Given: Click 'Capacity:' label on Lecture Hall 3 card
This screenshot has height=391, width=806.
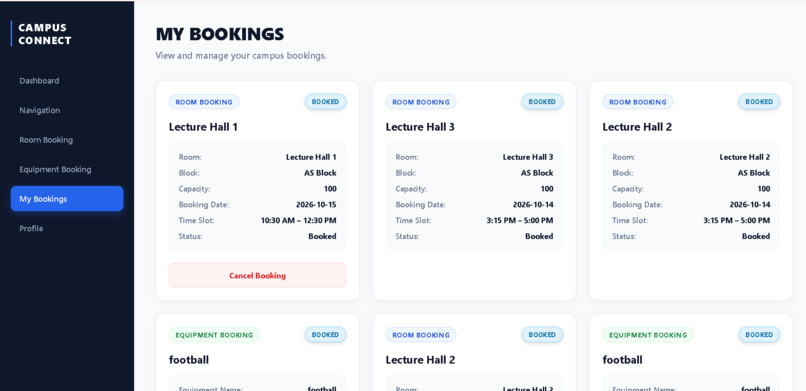Looking at the screenshot, I should pos(411,189).
